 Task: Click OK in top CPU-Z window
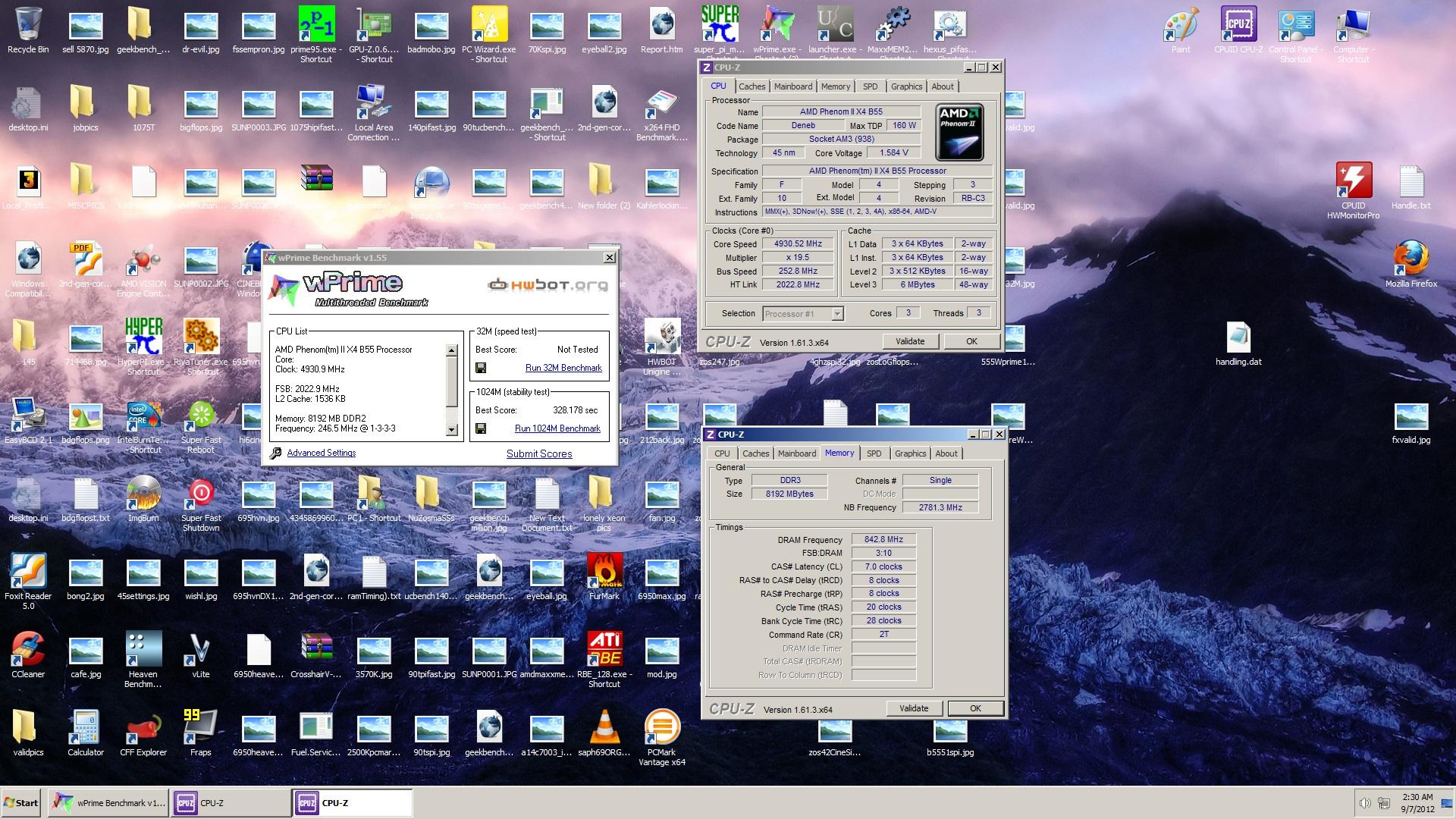pyautogui.click(x=971, y=341)
